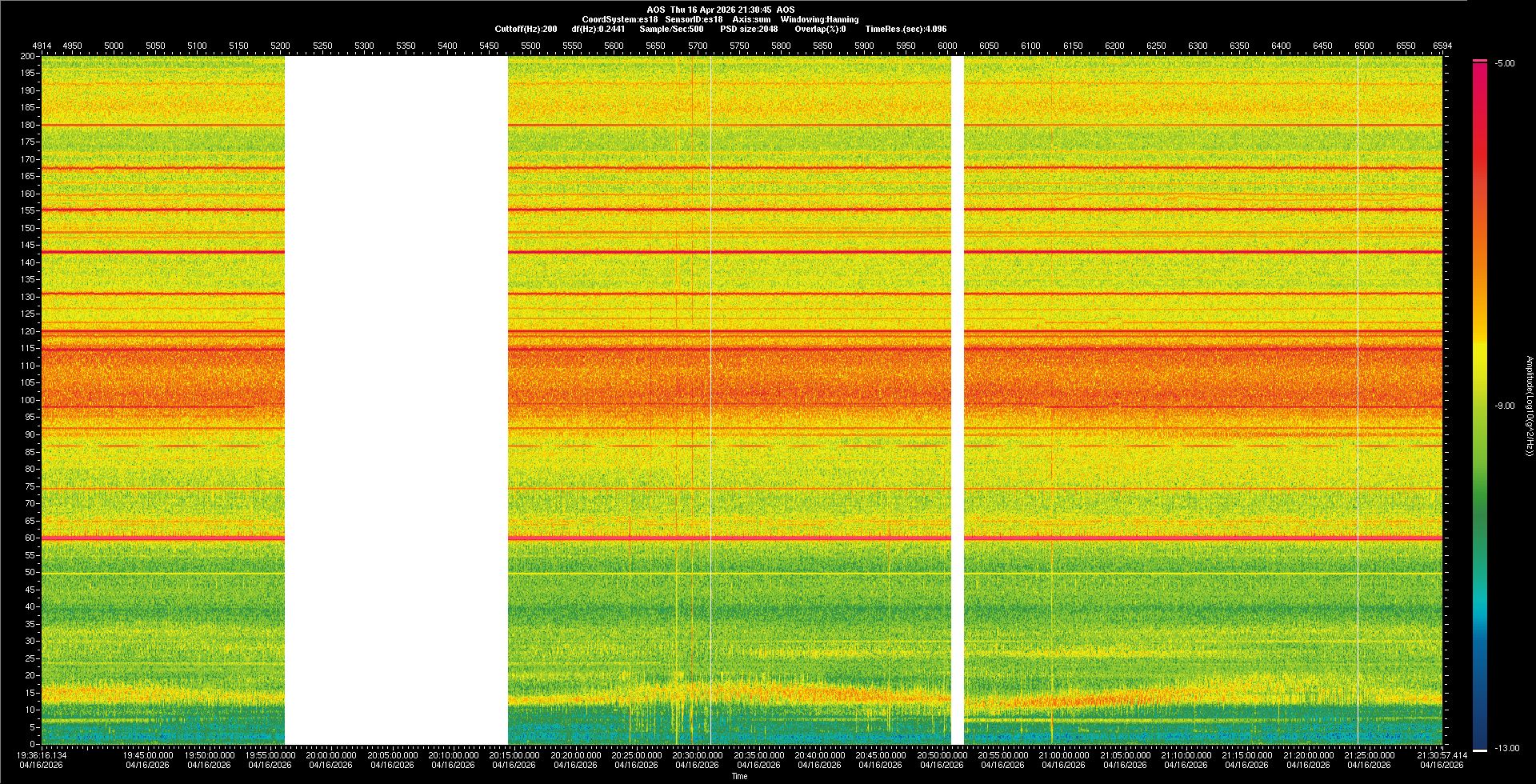Click the Amplitude axis title beside the color scale
This screenshot has height=784, width=1536.
[1529, 406]
